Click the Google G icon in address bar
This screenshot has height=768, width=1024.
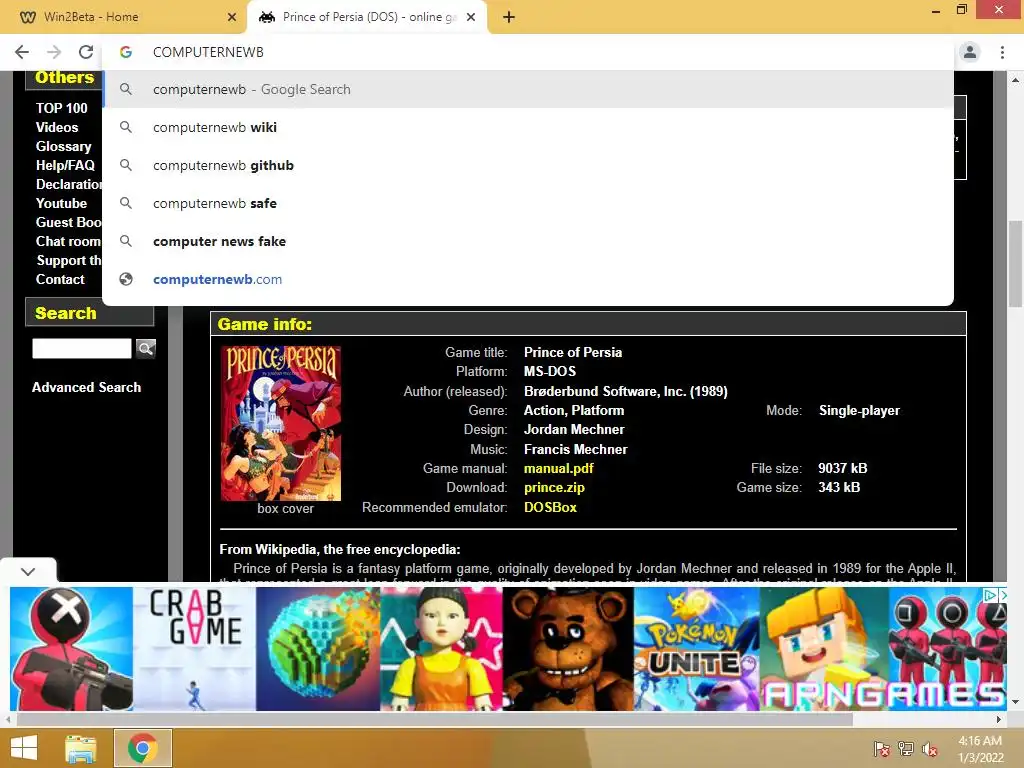click(126, 52)
